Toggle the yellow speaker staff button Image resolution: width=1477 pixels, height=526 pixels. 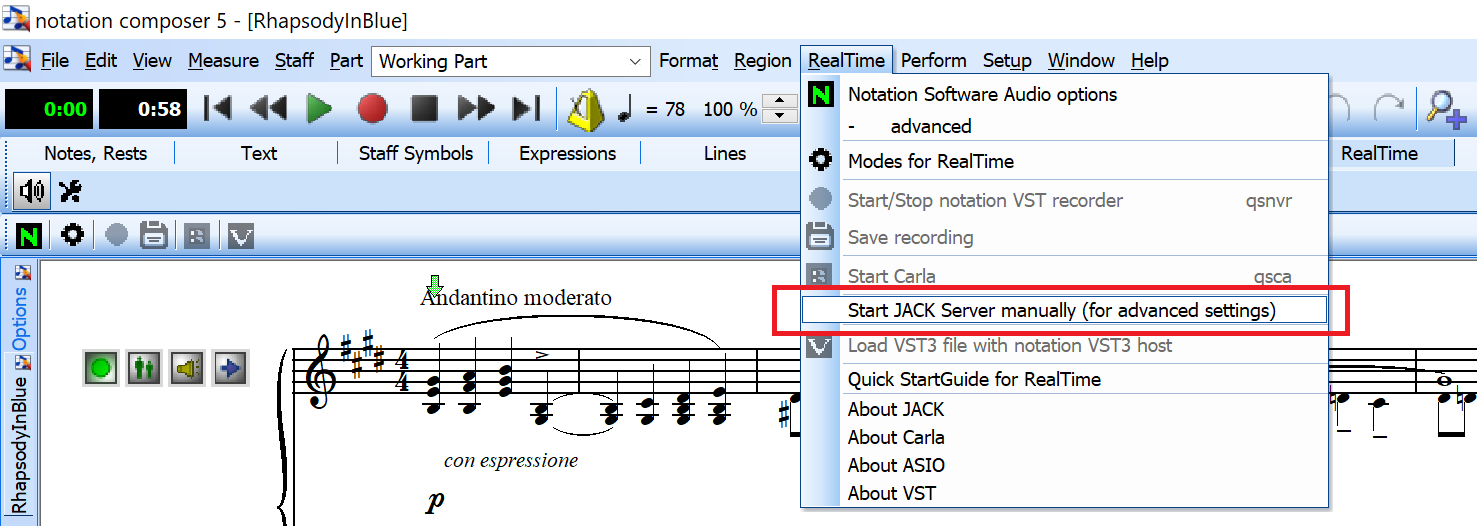click(x=187, y=368)
